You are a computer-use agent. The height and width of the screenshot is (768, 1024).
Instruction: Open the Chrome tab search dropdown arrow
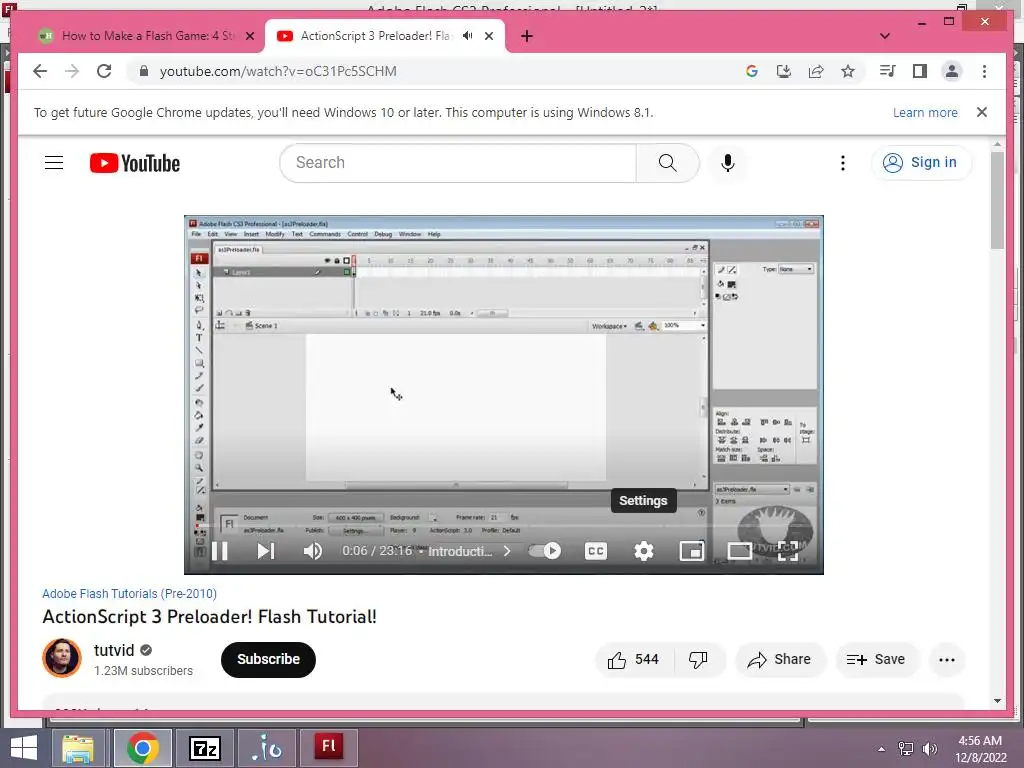[885, 36]
